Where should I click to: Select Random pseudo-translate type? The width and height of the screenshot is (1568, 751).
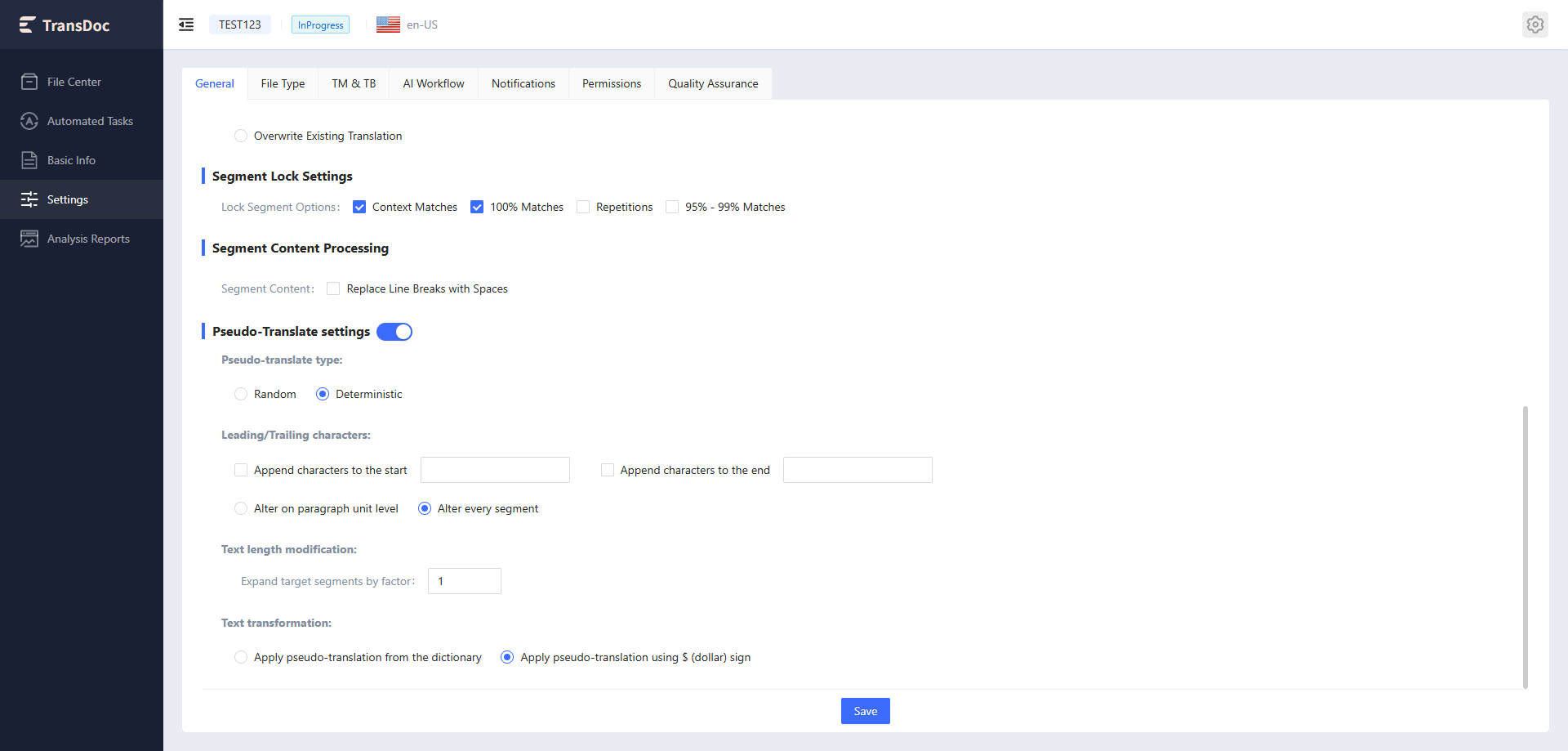(241, 394)
